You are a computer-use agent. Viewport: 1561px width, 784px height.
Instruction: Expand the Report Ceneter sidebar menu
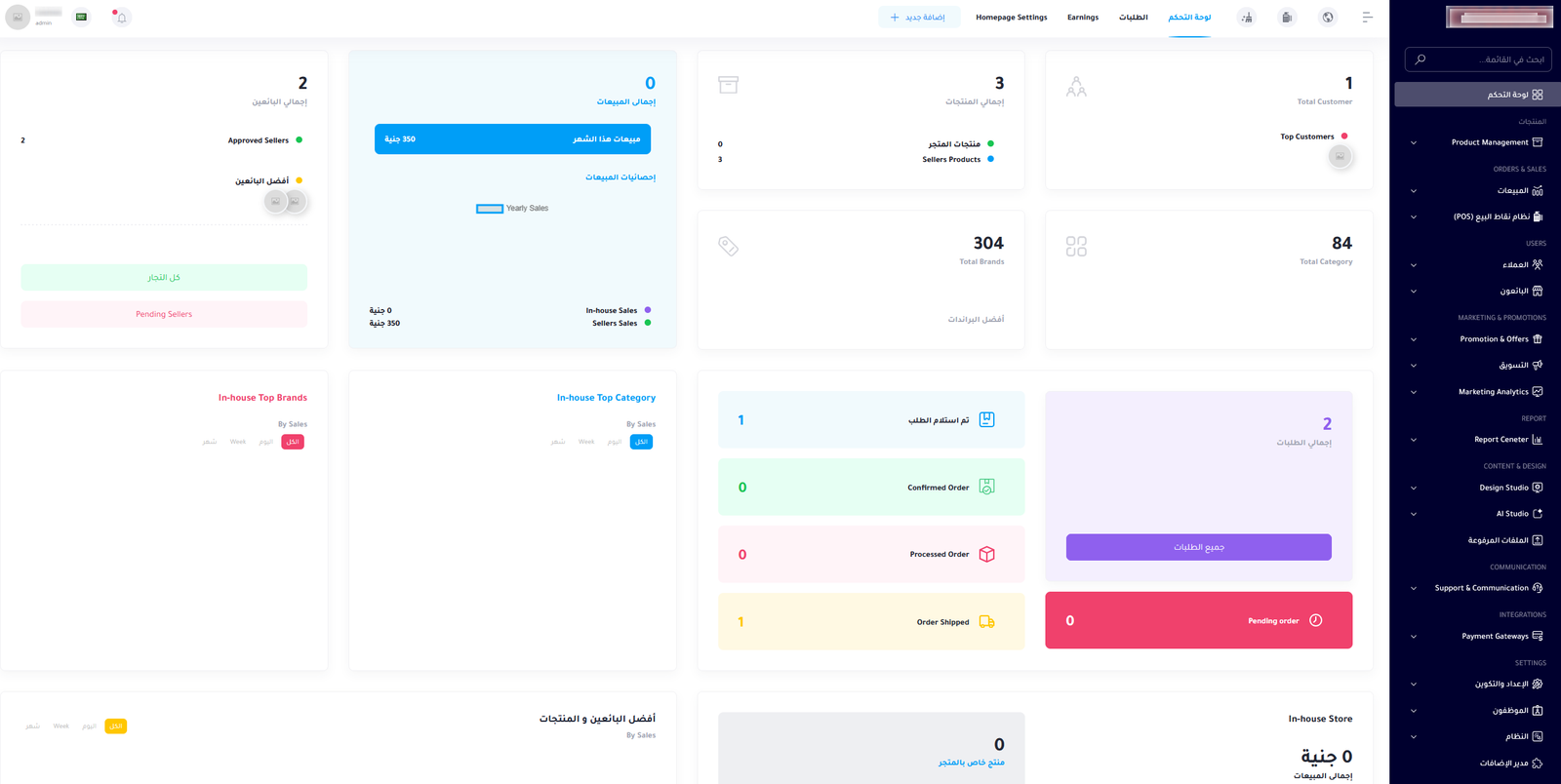(1413, 440)
